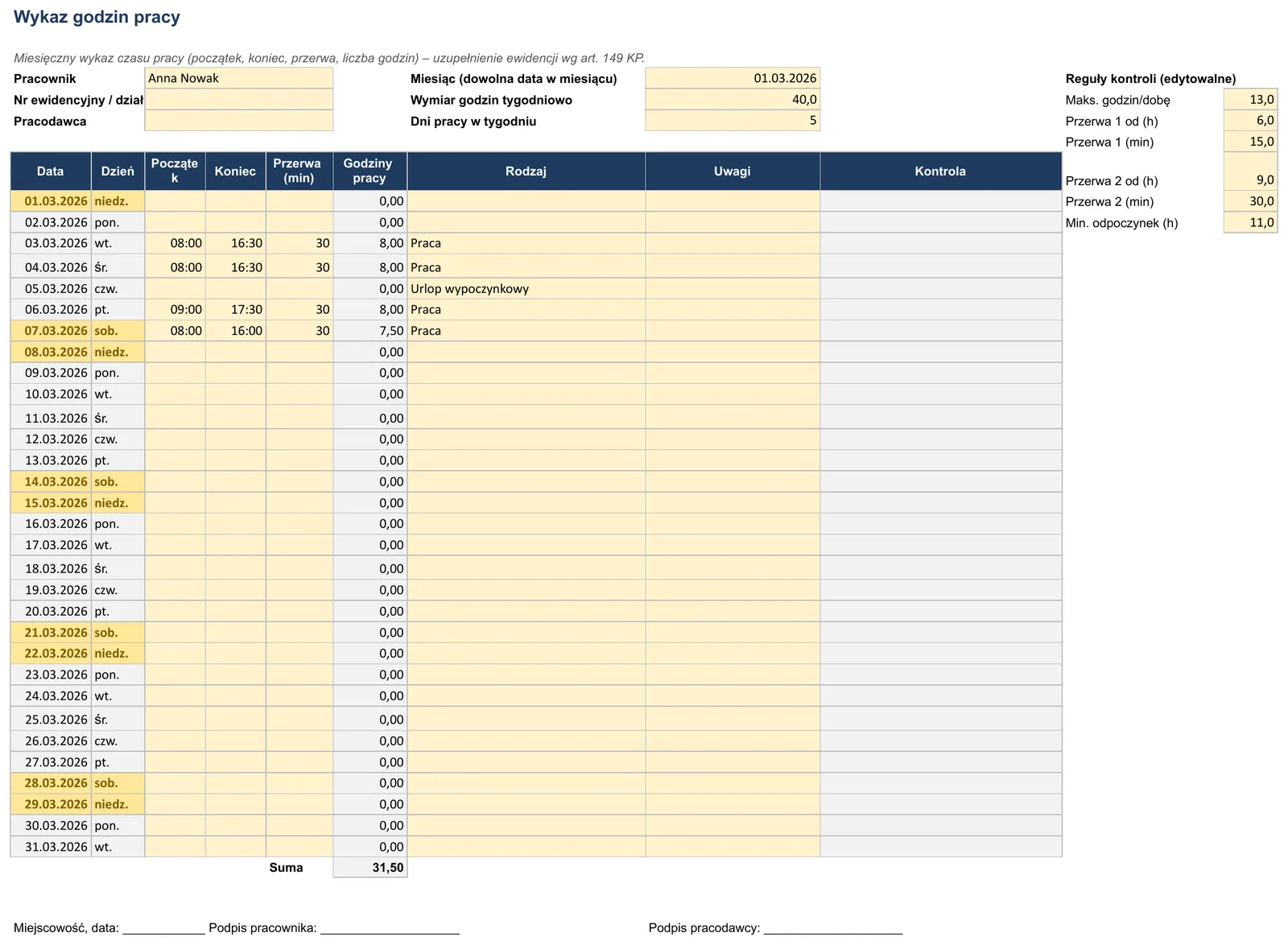This screenshot has height=945, width=1288.
Task: Click the 'Podpis pracownika' signature line
Action: pyautogui.click(x=334, y=928)
